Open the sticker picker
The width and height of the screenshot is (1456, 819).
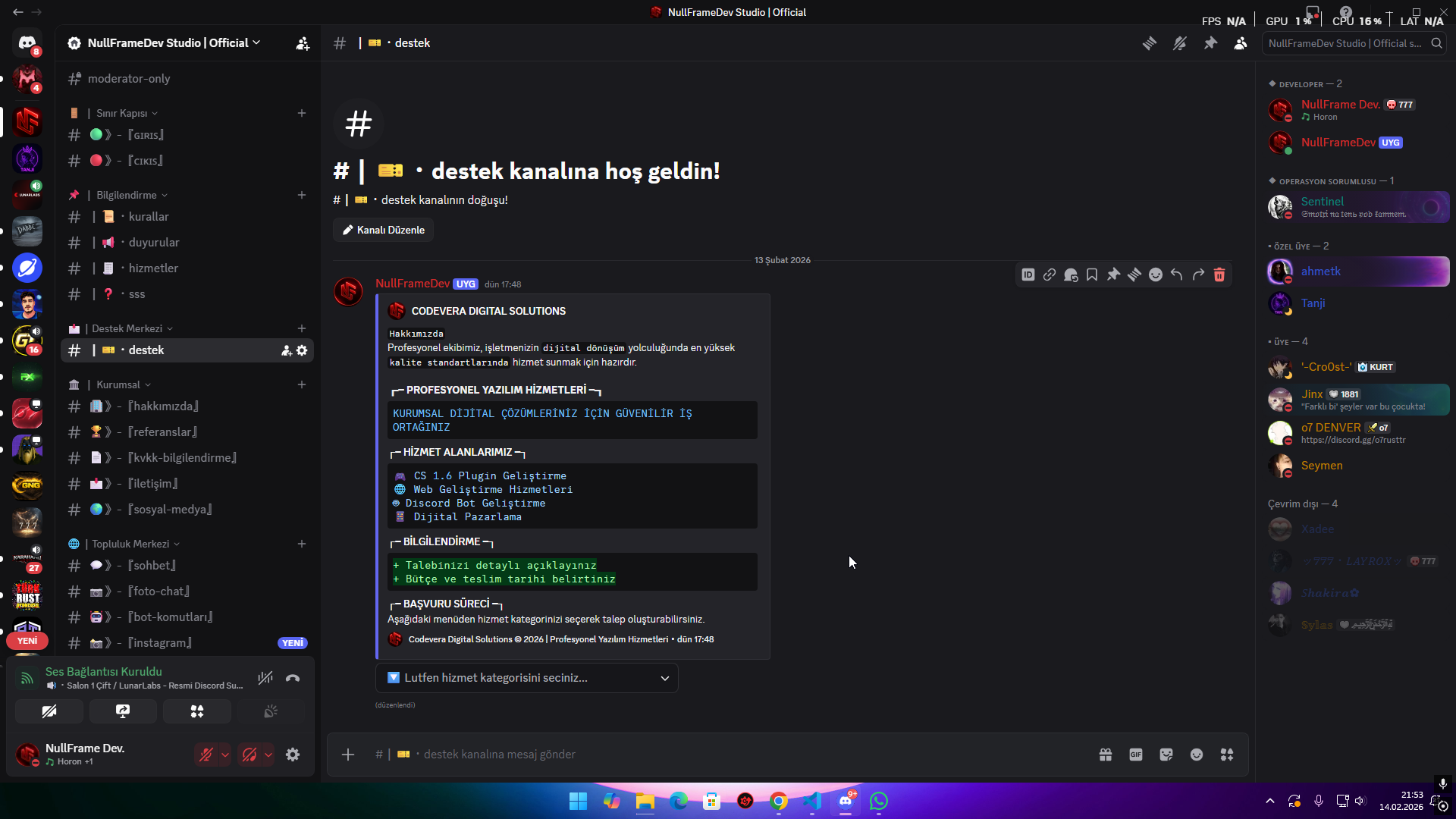[x=1166, y=755]
